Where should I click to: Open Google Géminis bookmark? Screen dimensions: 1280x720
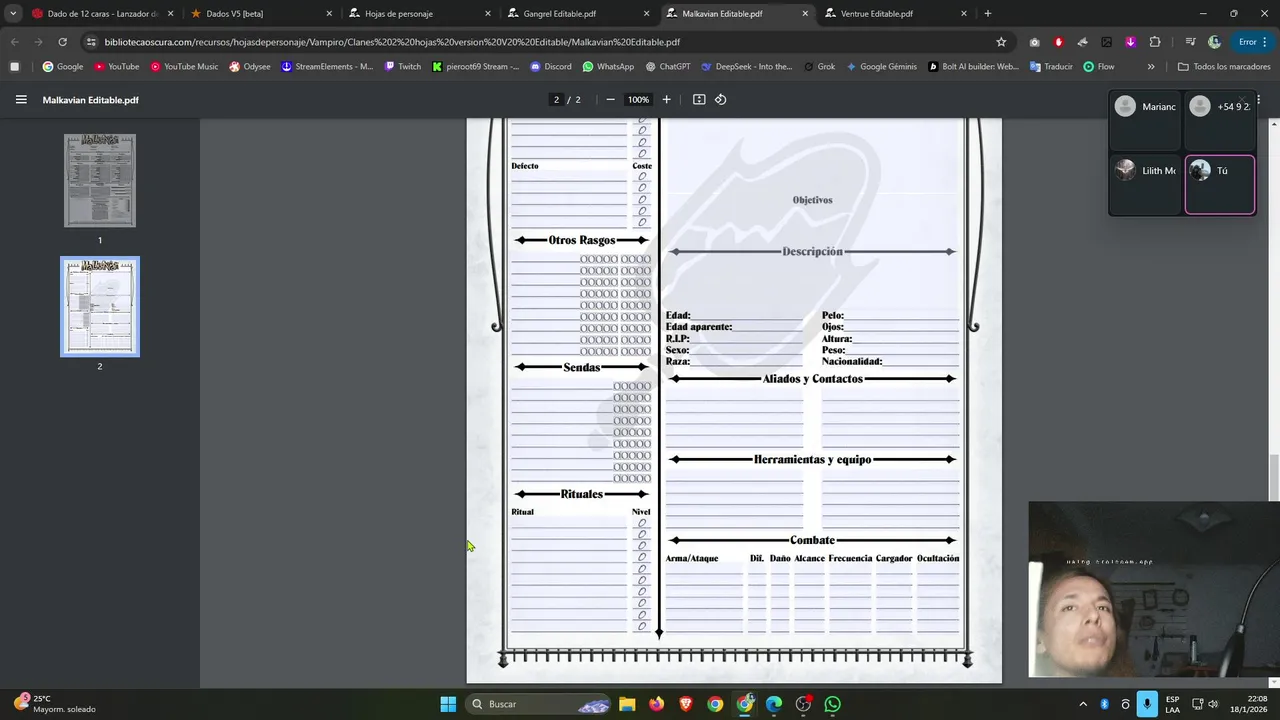881,67
